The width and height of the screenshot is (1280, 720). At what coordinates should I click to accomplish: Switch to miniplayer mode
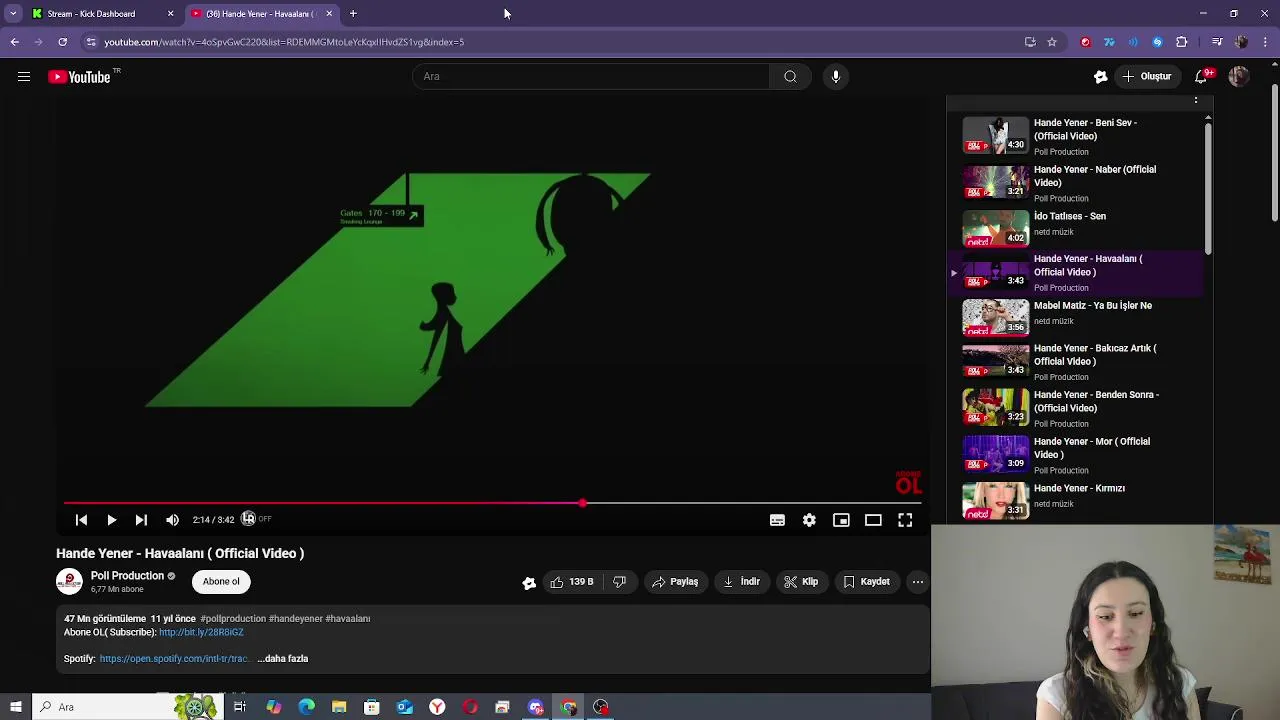pos(841,520)
